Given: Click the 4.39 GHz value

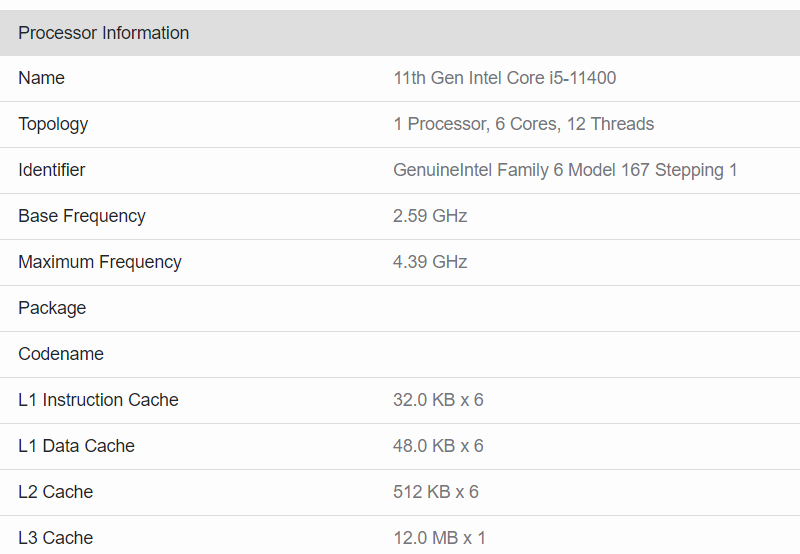Looking at the screenshot, I should tap(430, 262).
